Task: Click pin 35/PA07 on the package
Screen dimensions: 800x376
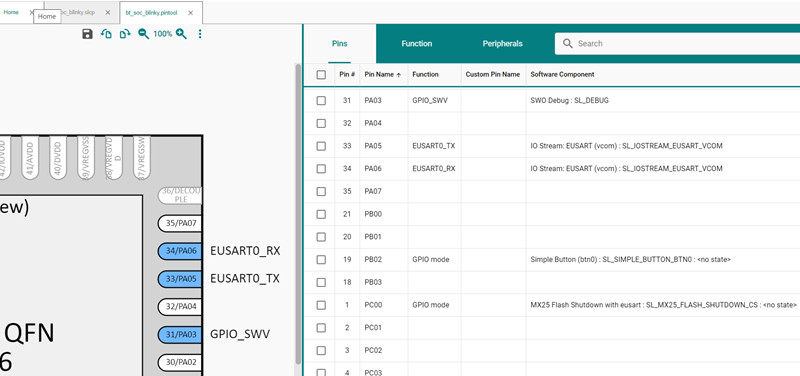Action: pyautogui.click(x=180, y=223)
